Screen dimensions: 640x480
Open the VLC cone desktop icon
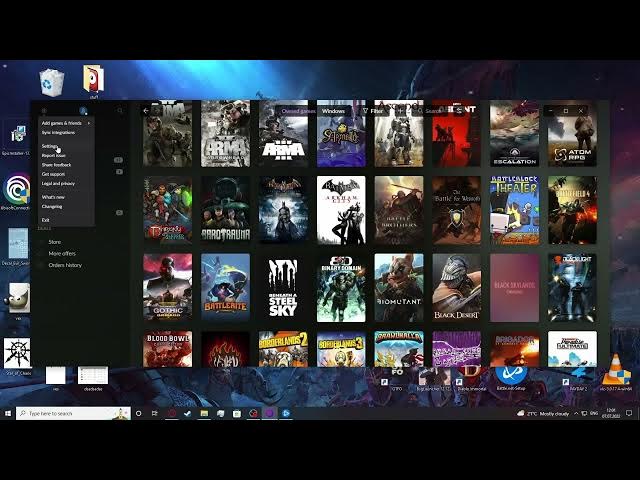(x=616, y=371)
